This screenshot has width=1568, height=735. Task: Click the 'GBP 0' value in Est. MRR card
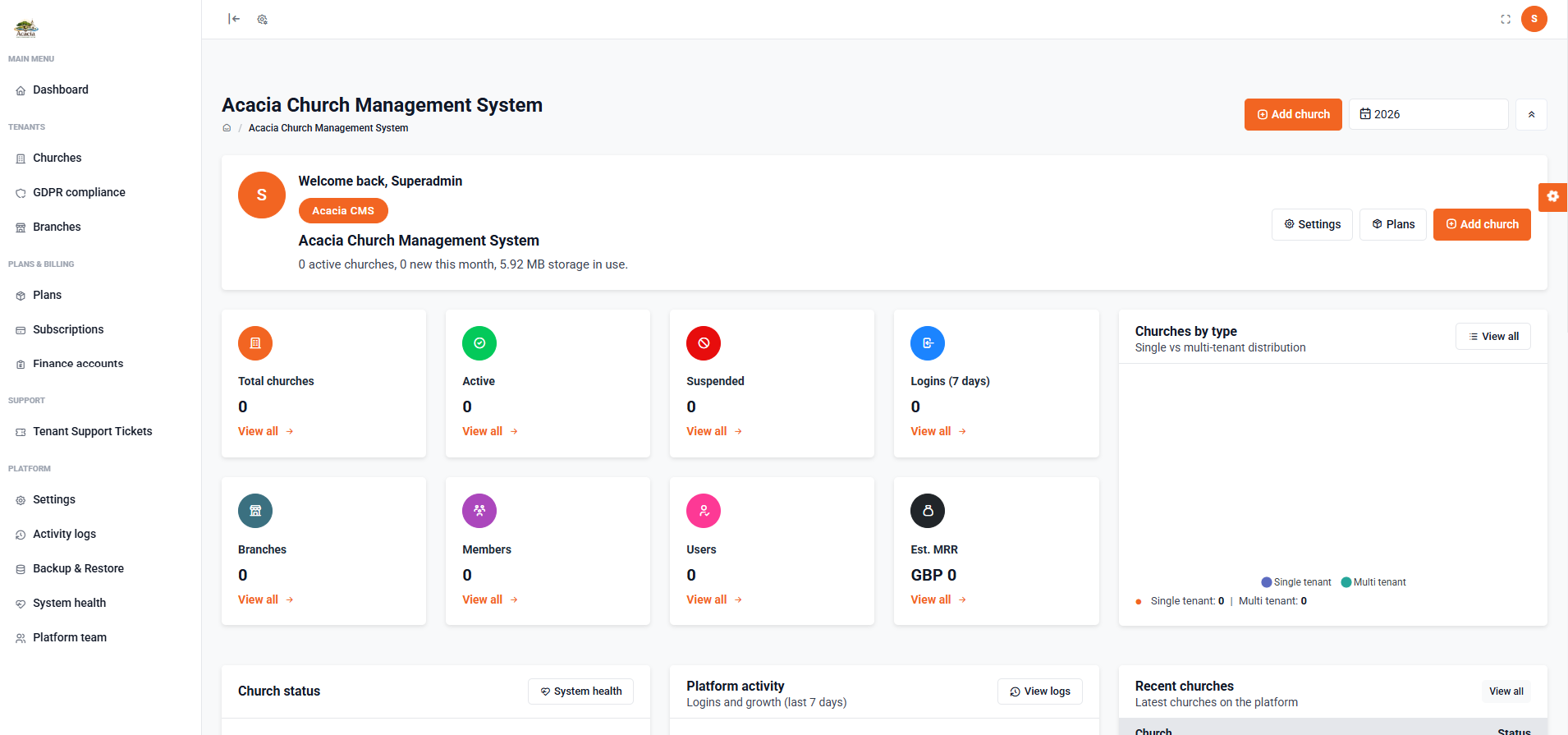933,575
